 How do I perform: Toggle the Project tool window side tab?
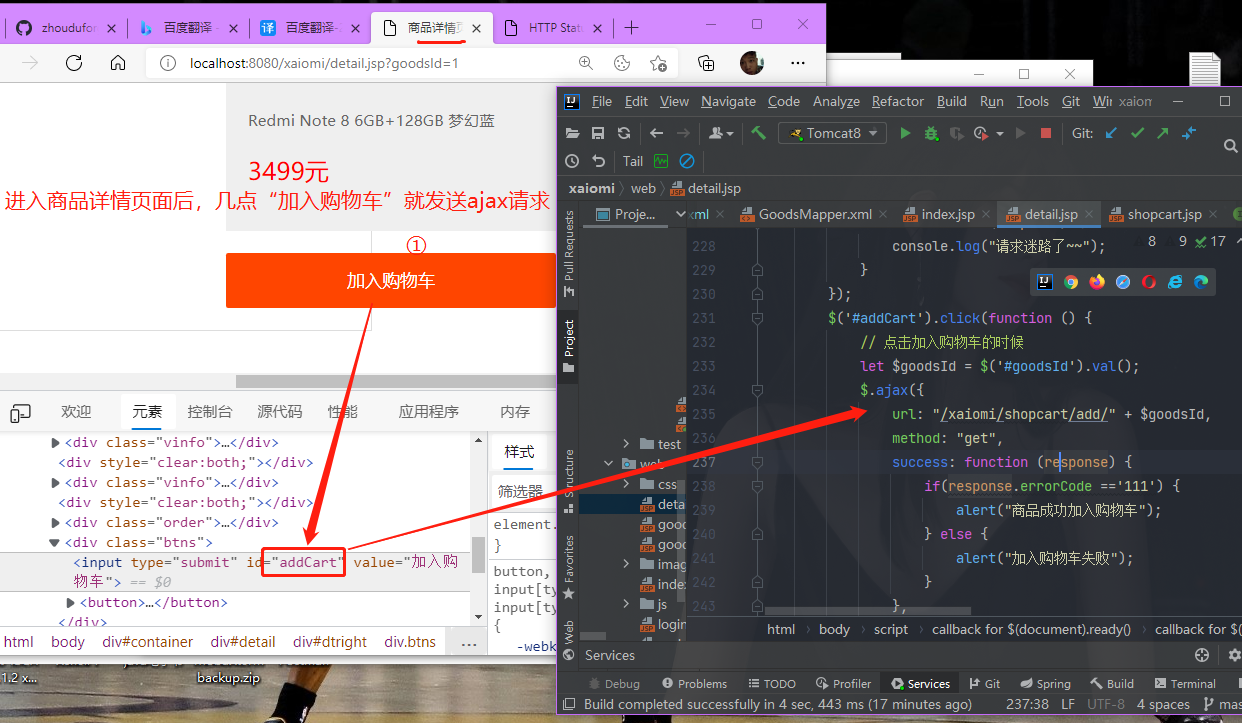pos(569,345)
